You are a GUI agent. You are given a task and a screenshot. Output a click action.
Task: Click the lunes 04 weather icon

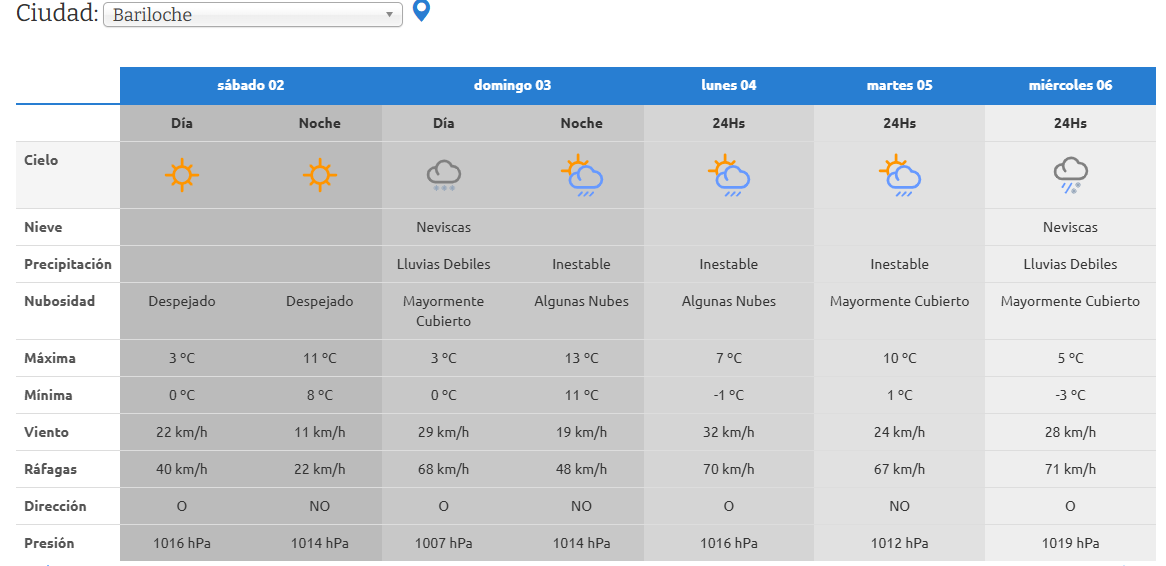(728, 175)
